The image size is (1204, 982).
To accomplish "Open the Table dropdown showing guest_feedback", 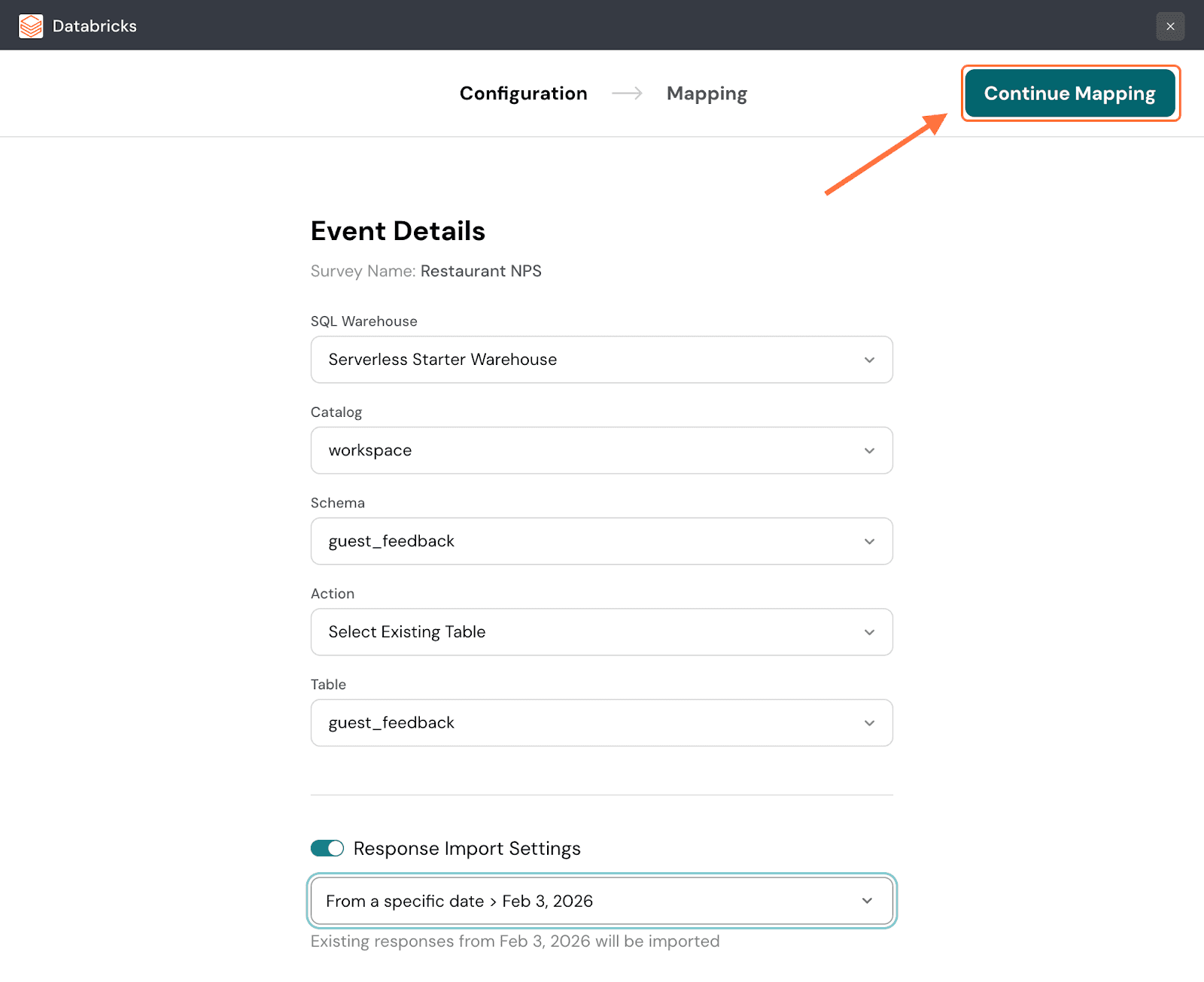I will pyautogui.click(x=587, y=723).
